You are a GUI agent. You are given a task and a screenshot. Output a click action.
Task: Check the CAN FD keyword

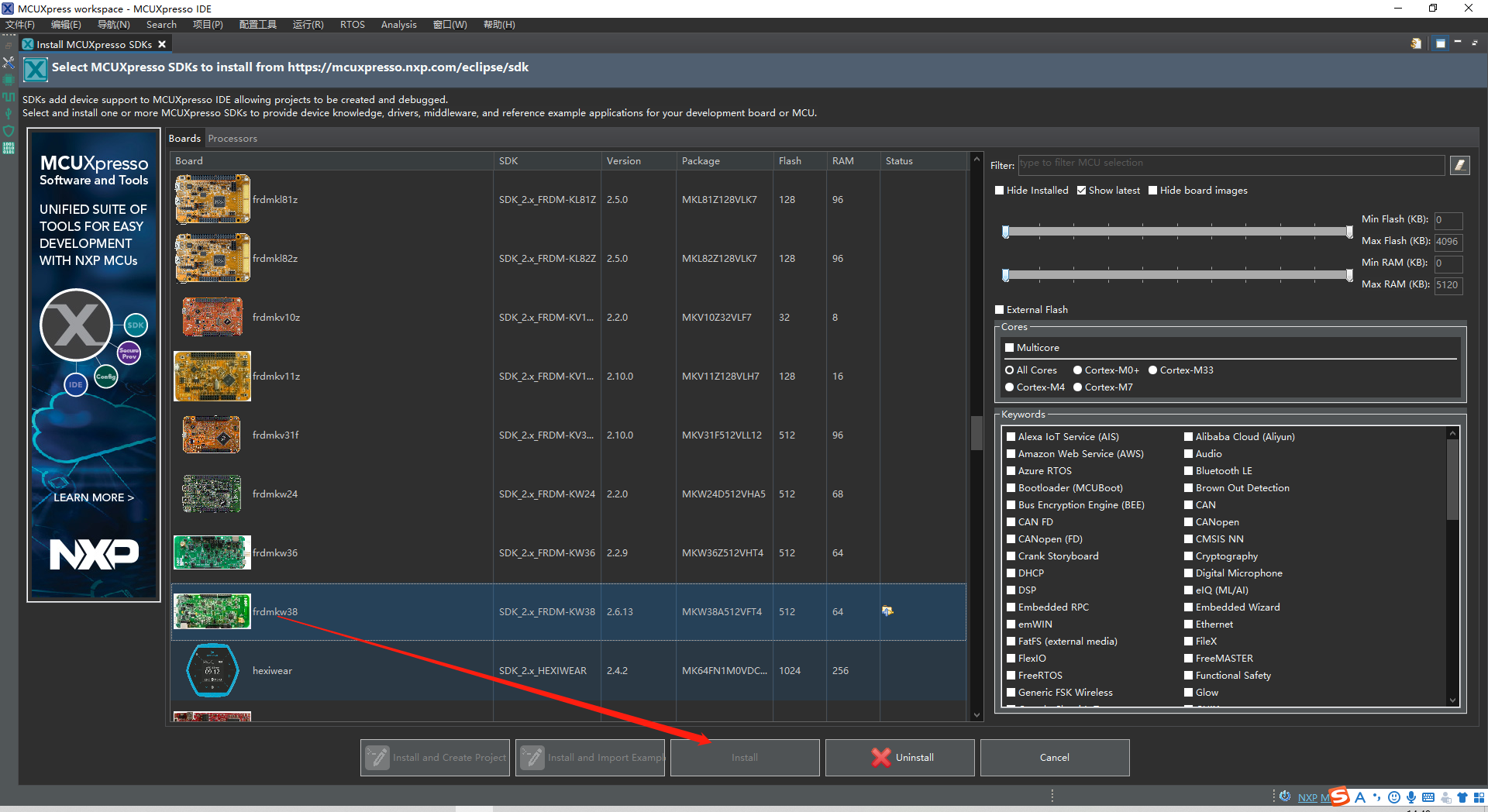1011,522
